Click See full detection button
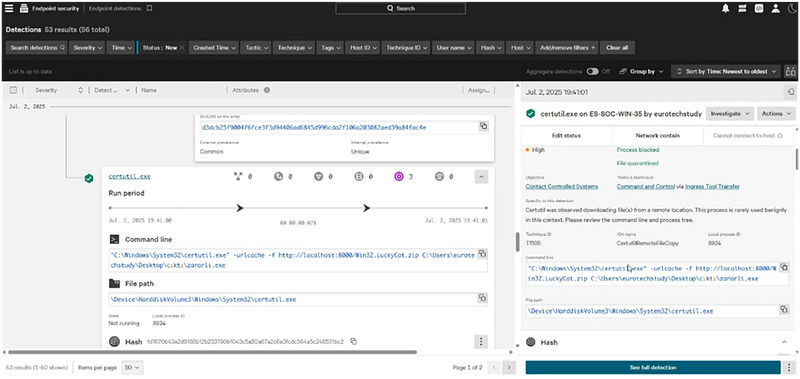800x379 pixels. 653,367
